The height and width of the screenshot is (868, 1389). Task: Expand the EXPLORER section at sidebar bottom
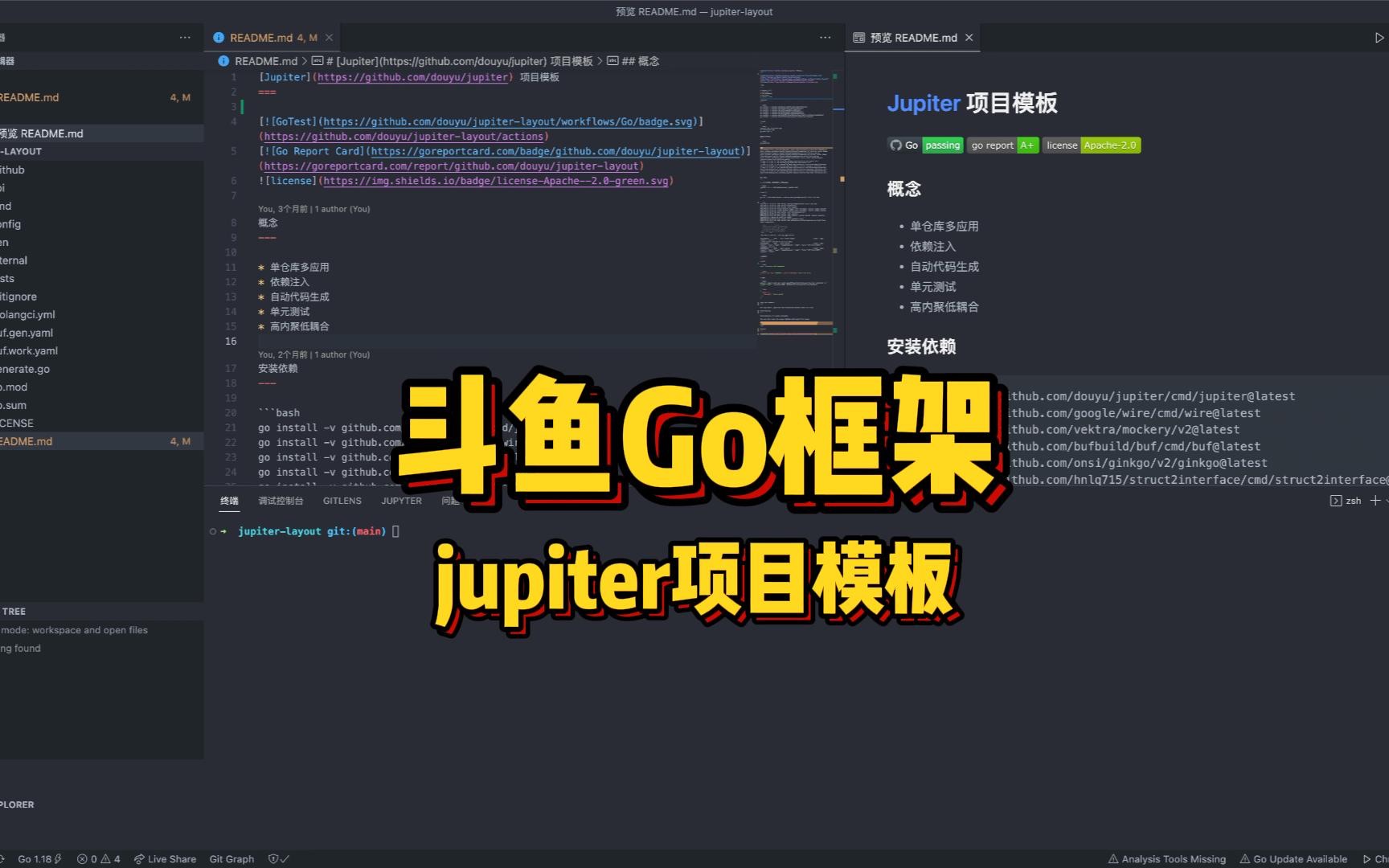(x=101, y=805)
